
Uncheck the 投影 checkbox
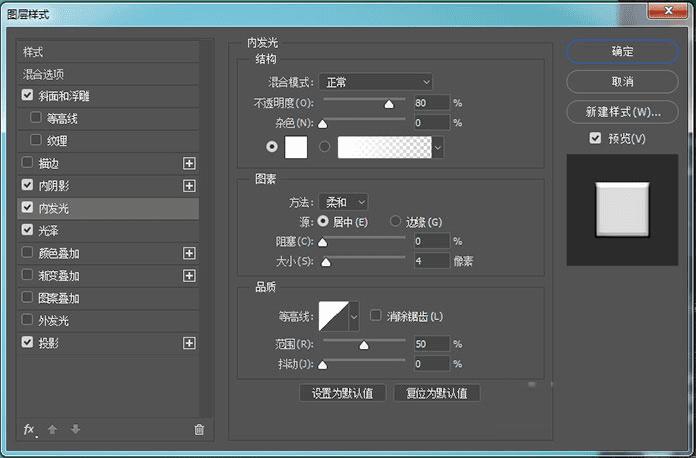coord(28,342)
